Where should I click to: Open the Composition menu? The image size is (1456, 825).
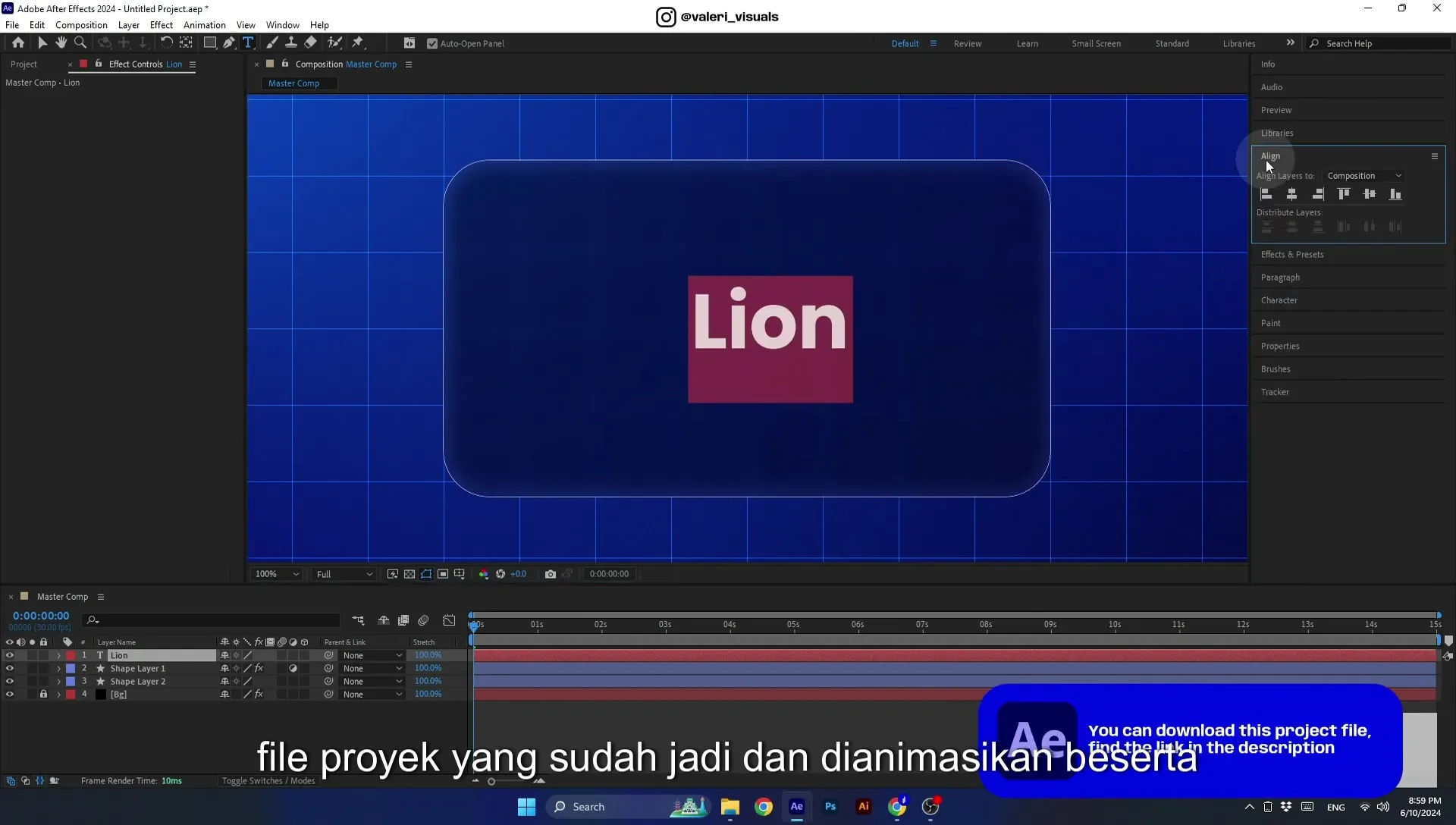tap(81, 25)
